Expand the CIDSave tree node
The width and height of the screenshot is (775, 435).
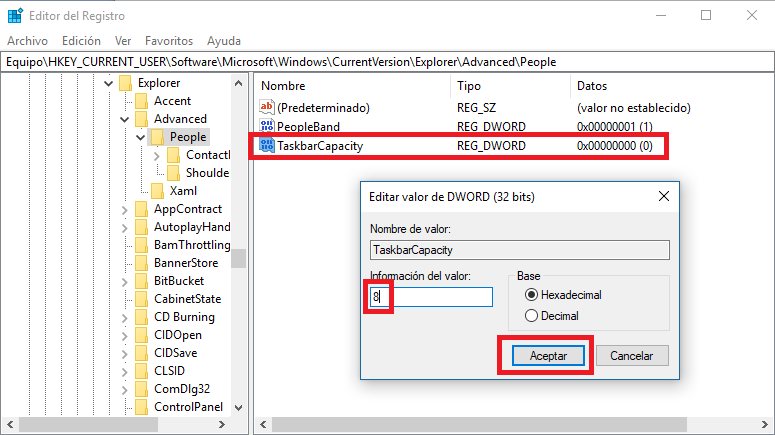click(x=125, y=353)
